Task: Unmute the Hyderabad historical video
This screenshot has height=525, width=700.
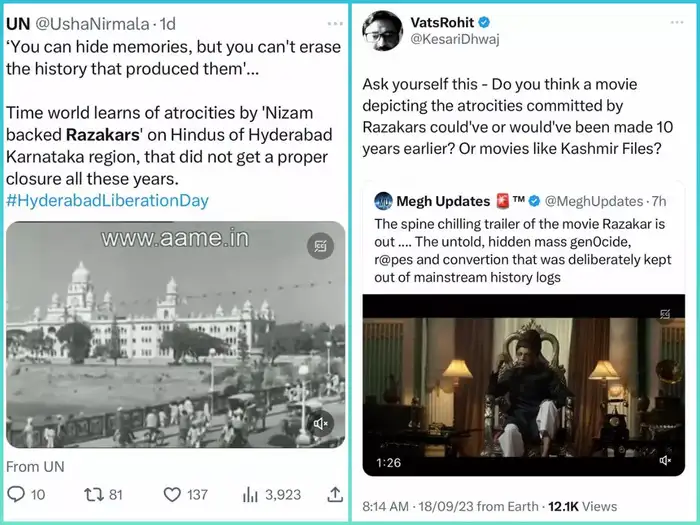Action: (321, 424)
